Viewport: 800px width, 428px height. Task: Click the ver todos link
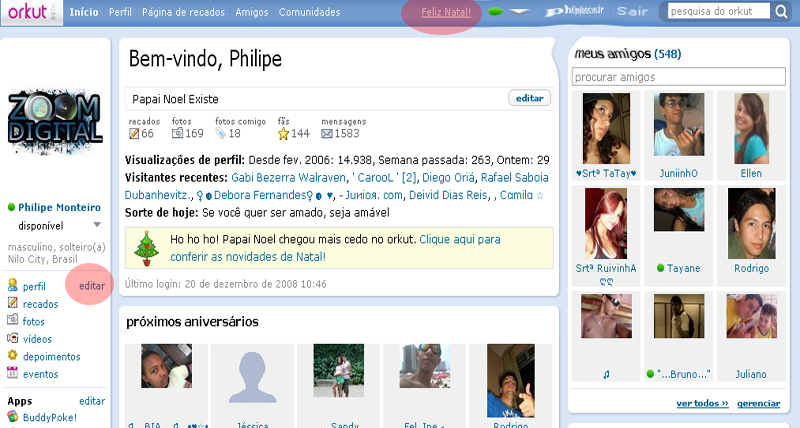click(703, 404)
